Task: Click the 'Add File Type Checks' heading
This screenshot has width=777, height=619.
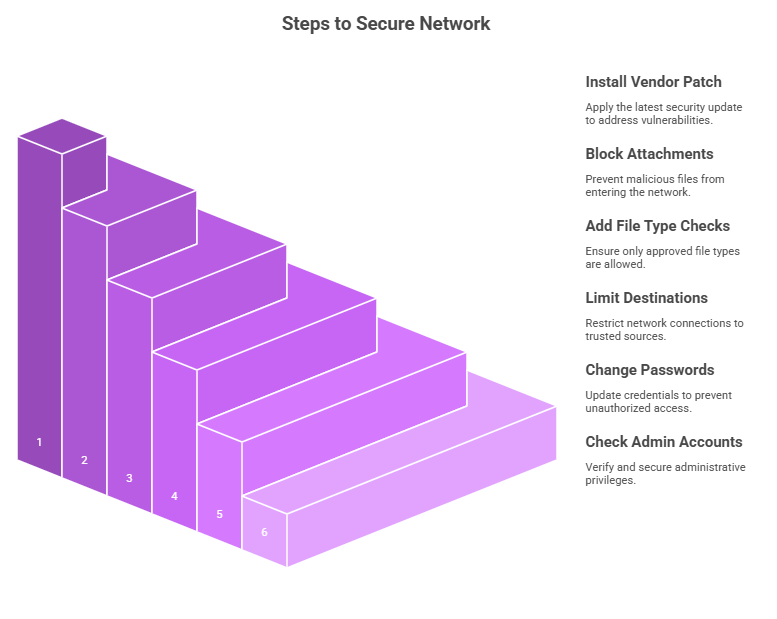Action: (x=658, y=226)
